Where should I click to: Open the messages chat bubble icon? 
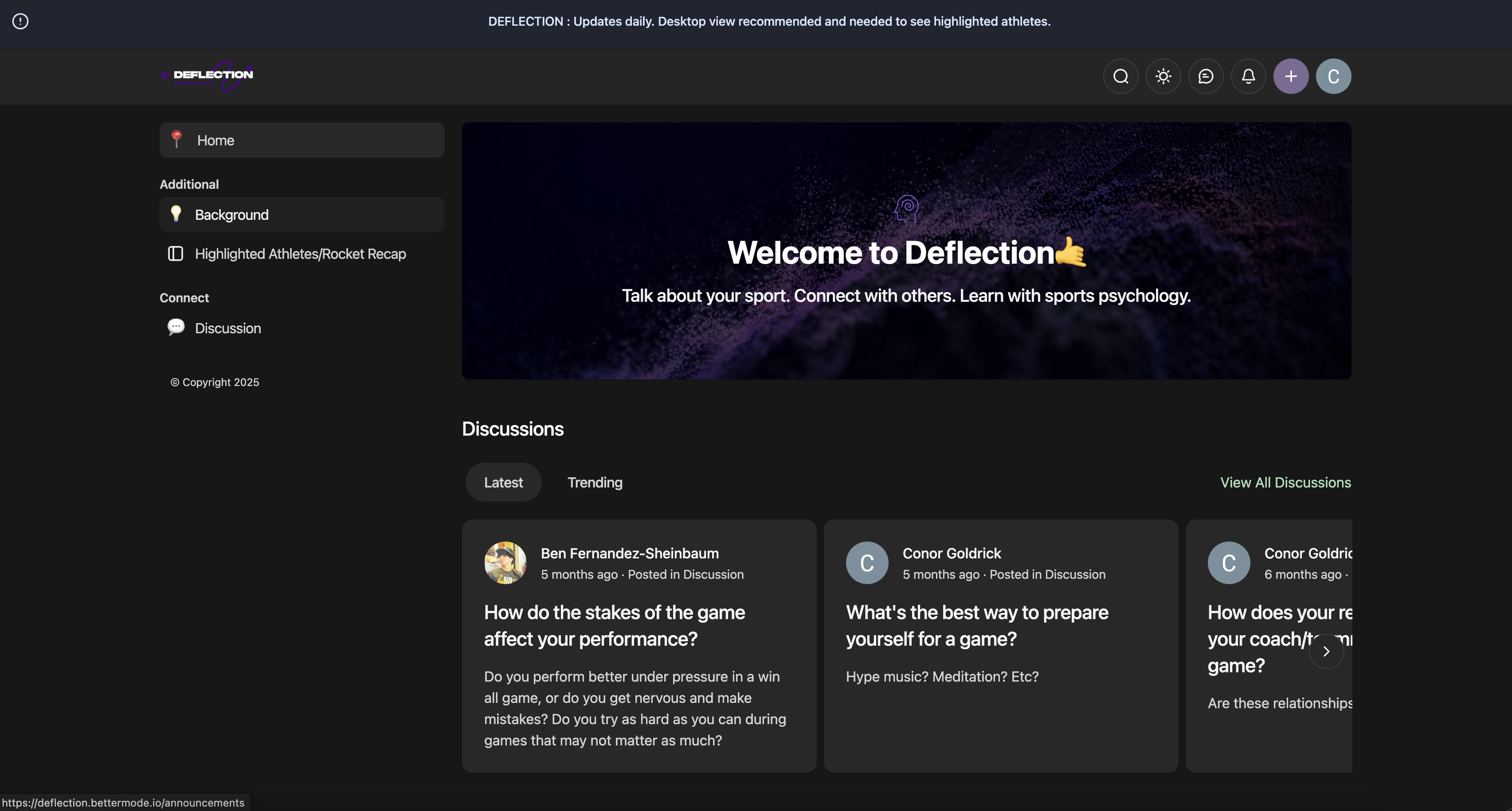tap(1206, 76)
